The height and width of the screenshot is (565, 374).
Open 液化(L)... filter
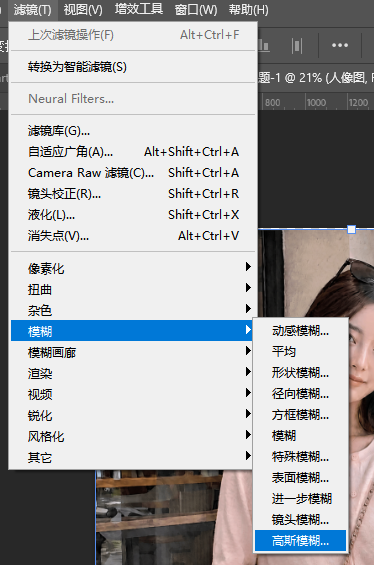click(133, 215)
